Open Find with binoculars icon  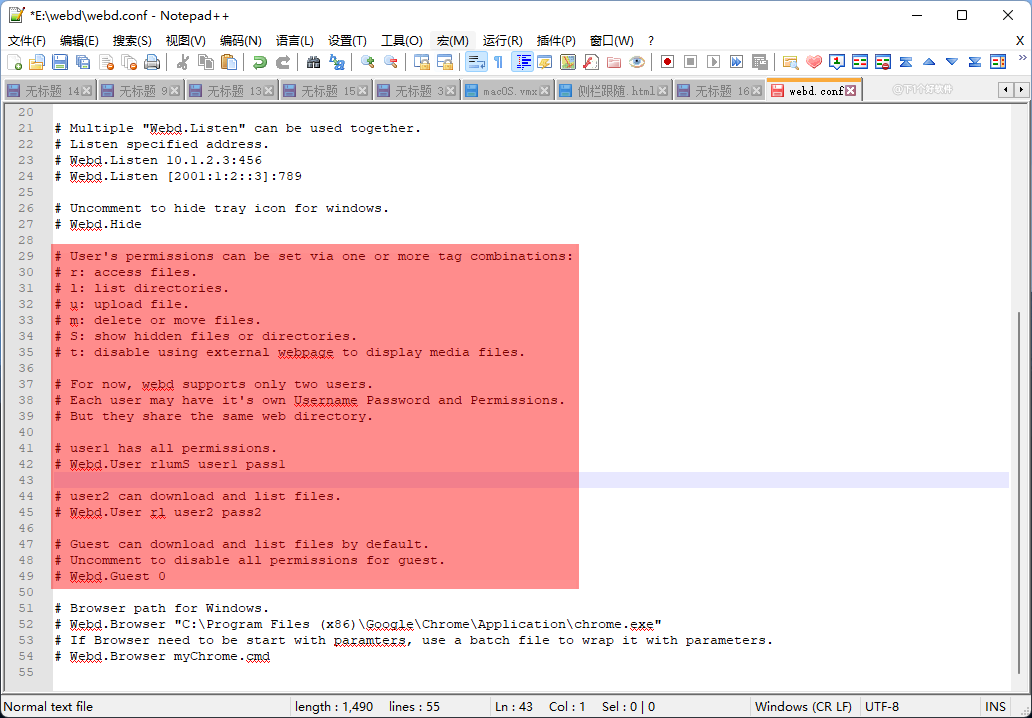coord(314,63)
